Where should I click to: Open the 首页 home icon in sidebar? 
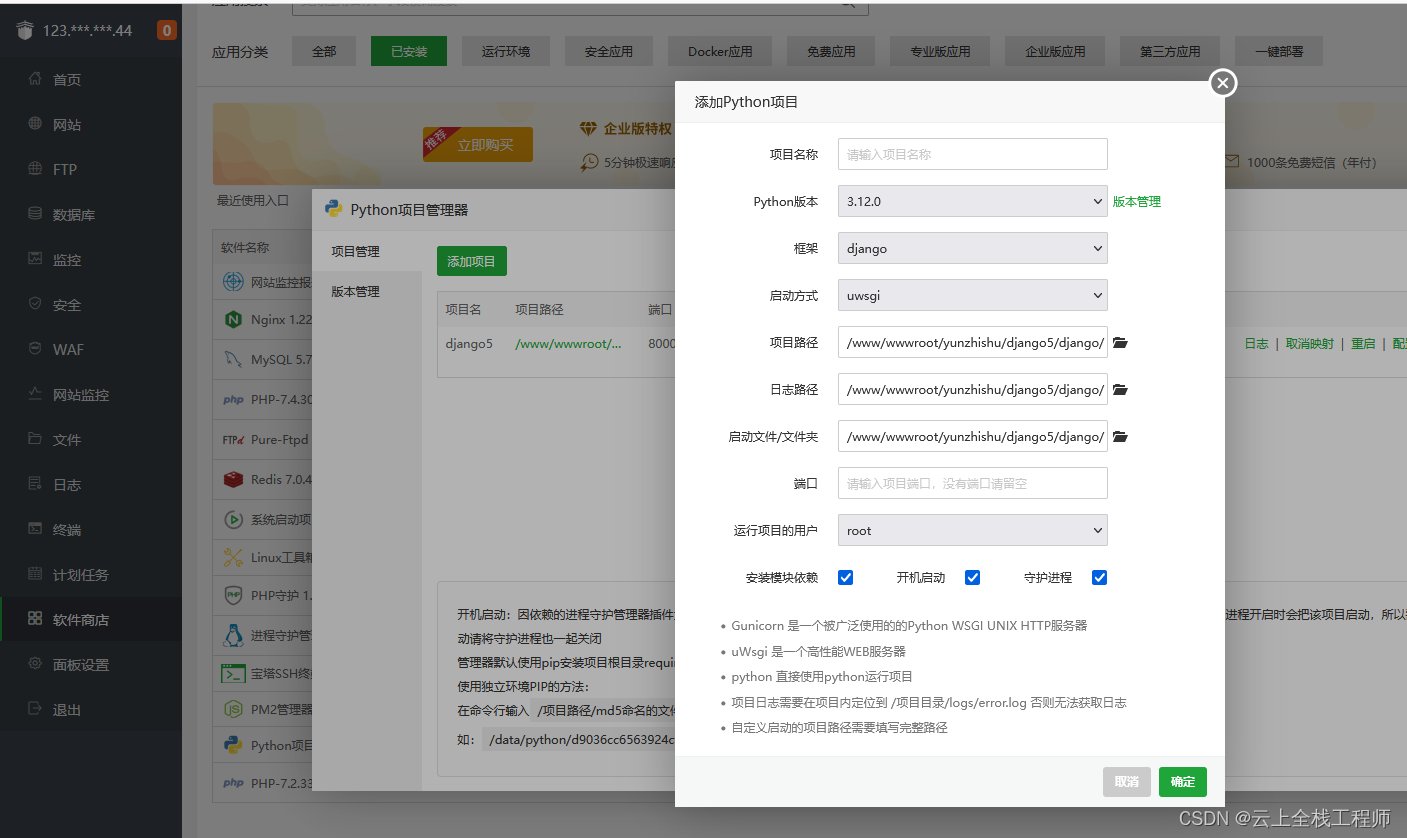click(35, 79)
